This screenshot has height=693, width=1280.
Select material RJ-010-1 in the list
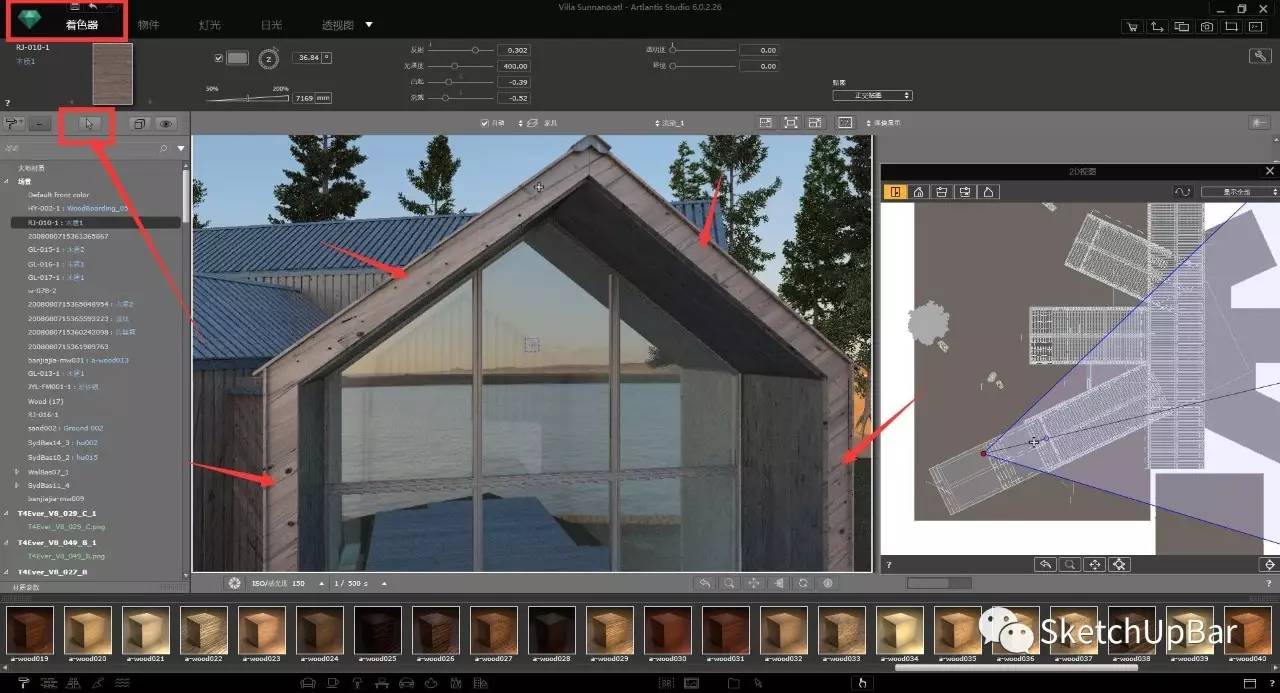pos(96,222)
